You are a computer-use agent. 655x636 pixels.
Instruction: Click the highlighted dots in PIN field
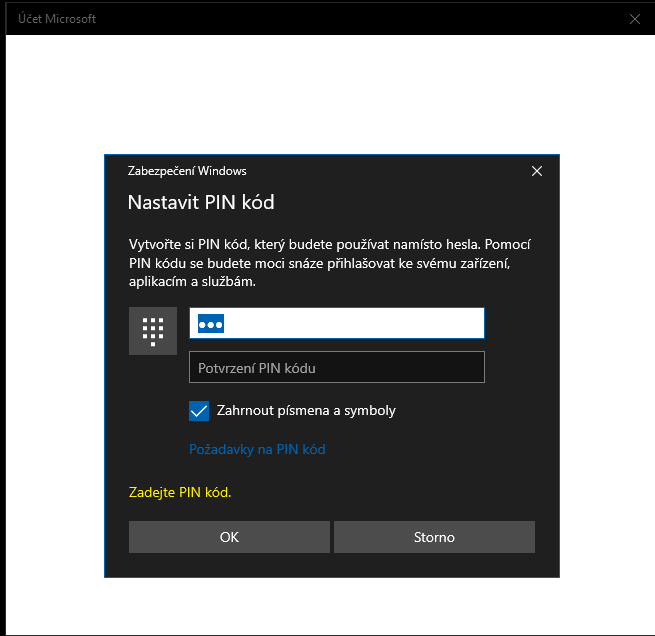[211, 324]
